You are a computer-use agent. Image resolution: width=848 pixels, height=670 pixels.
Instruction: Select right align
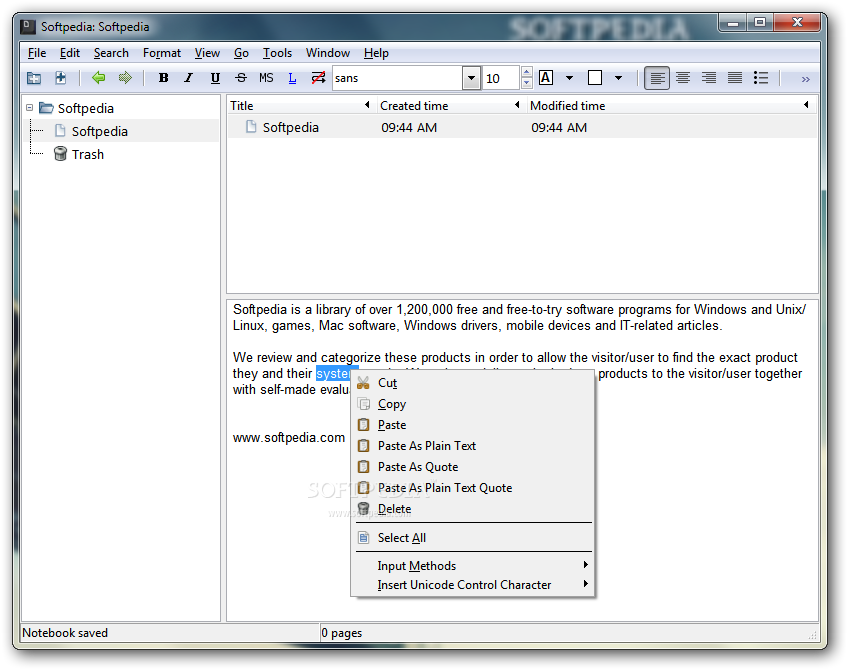(709, 78)
